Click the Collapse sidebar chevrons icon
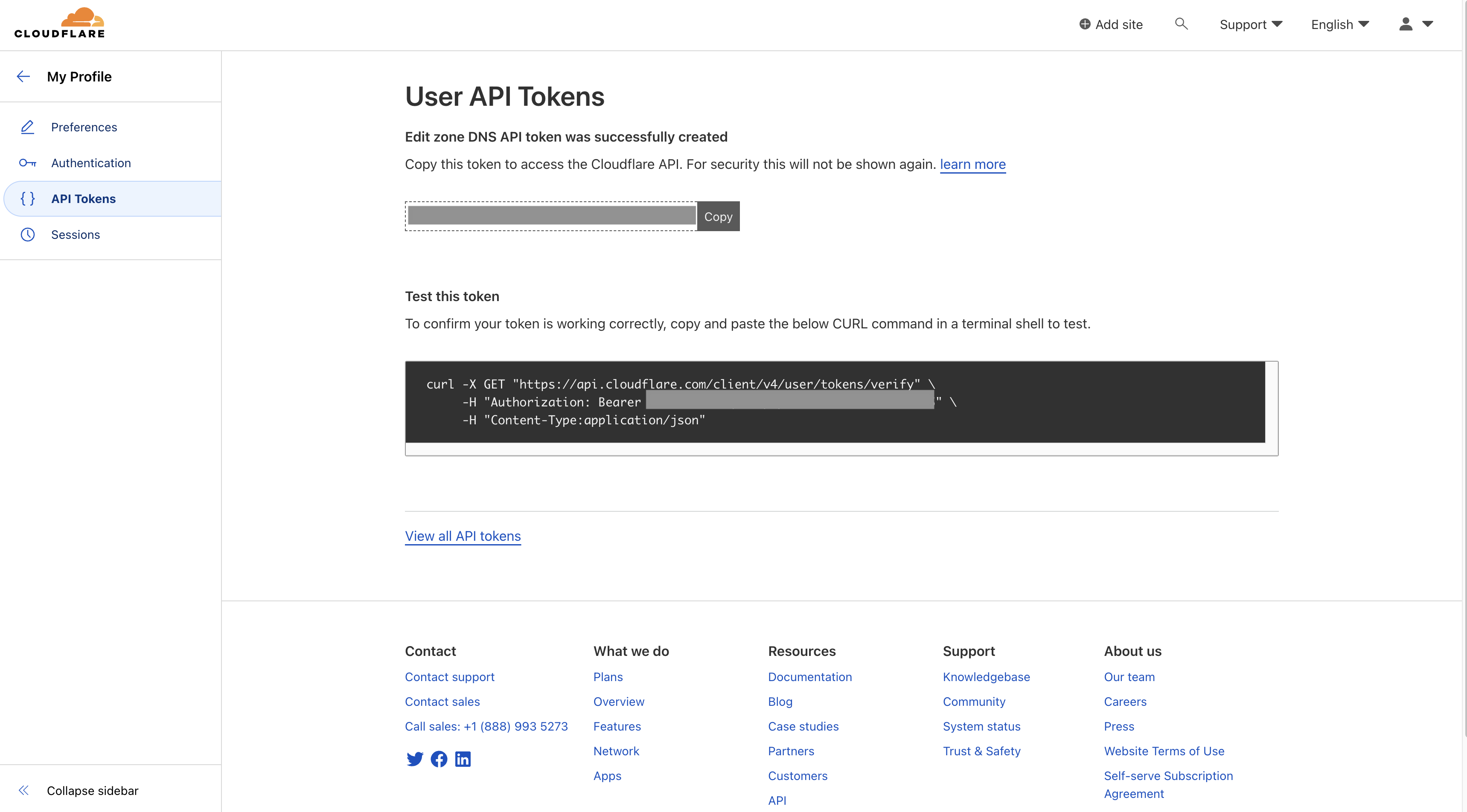 pyautogui.click(x=23, y=790)
